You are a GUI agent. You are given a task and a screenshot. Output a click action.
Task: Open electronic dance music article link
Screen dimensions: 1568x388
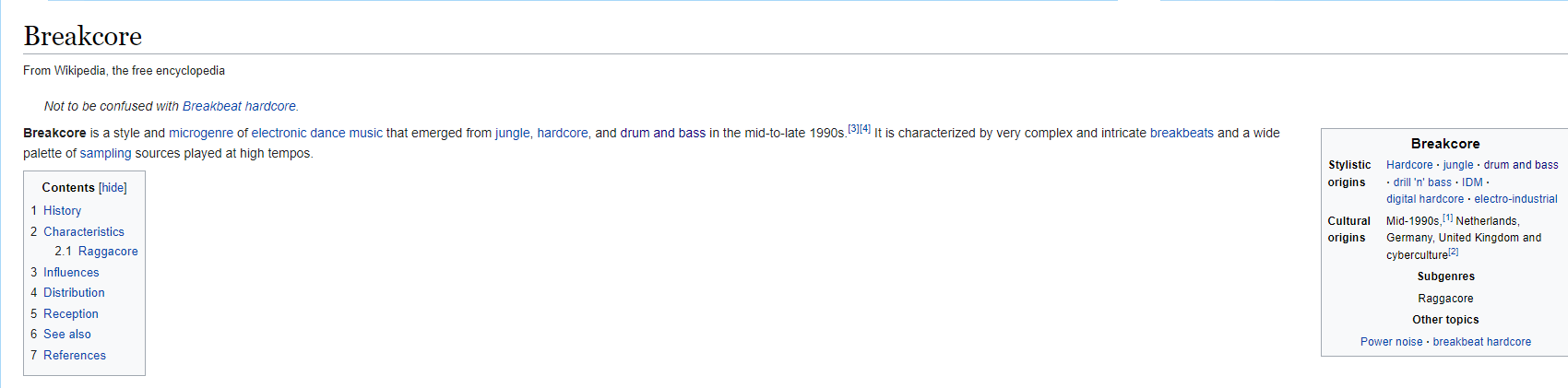316,134
